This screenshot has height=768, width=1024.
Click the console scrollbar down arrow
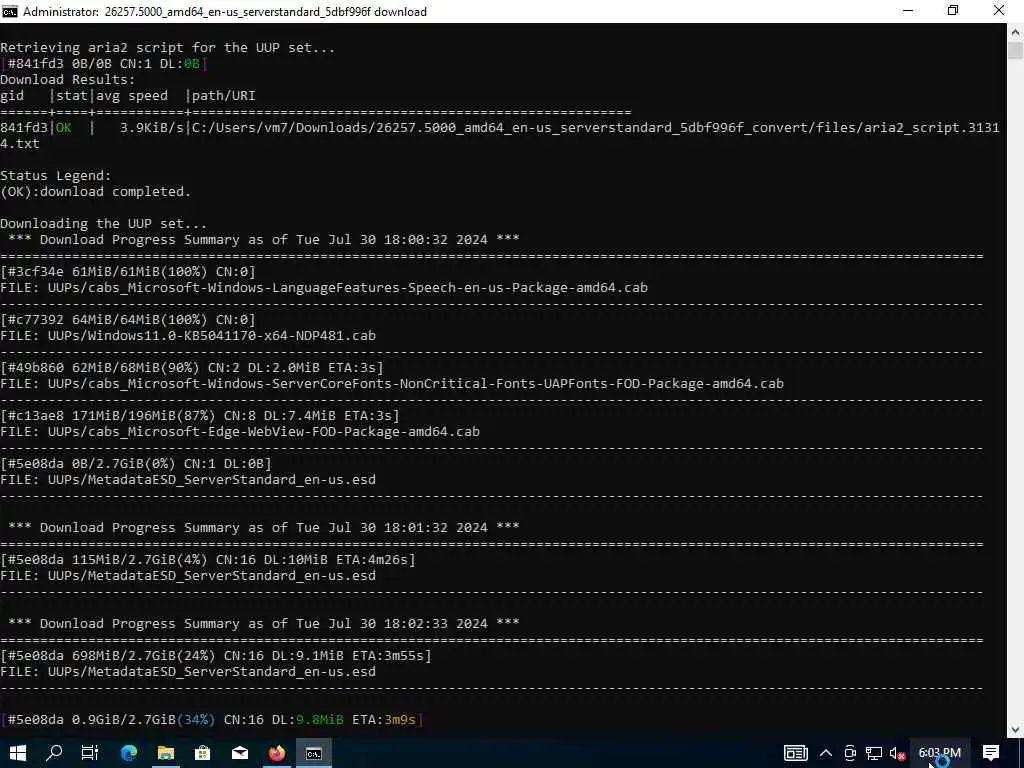[1016, 729]
